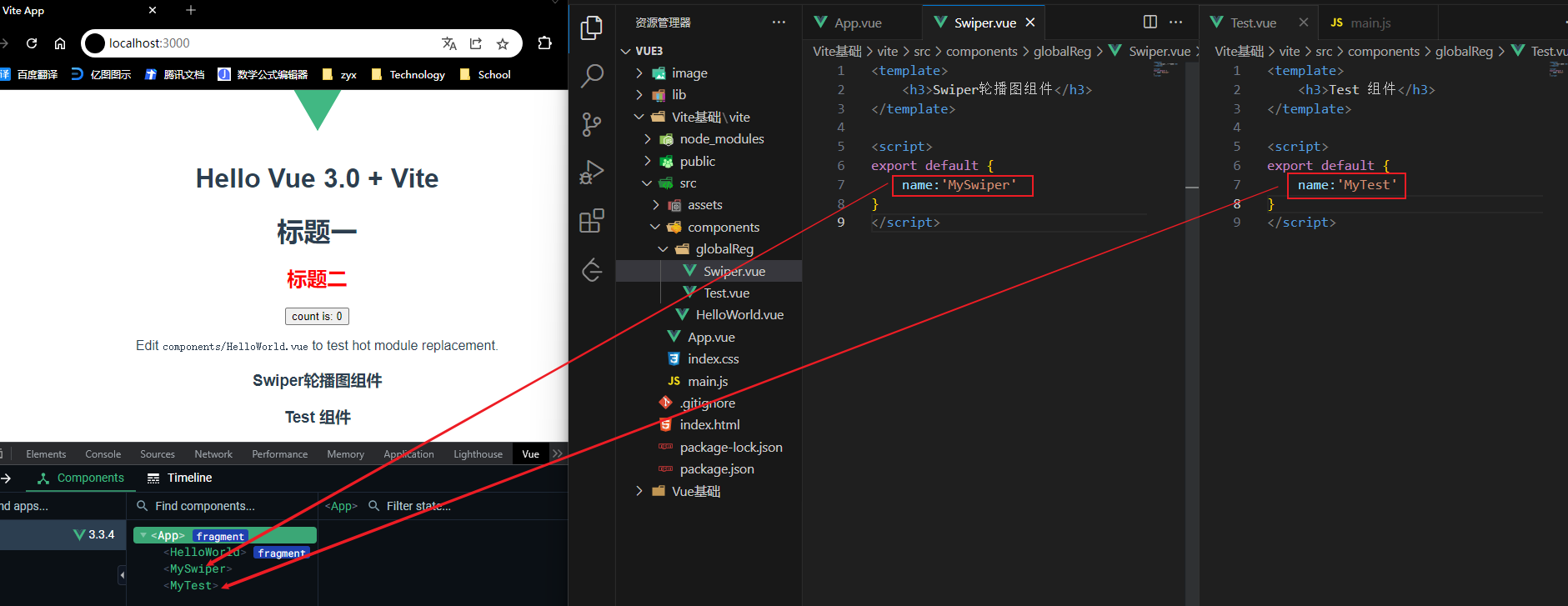Click the split editor icon
Screen dimensions: 1568x606
click(x=1150, y=22)
